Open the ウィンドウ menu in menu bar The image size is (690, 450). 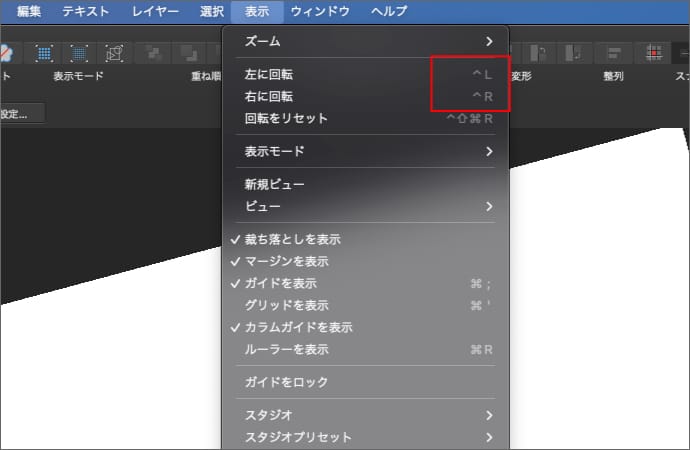click(320, 12)
